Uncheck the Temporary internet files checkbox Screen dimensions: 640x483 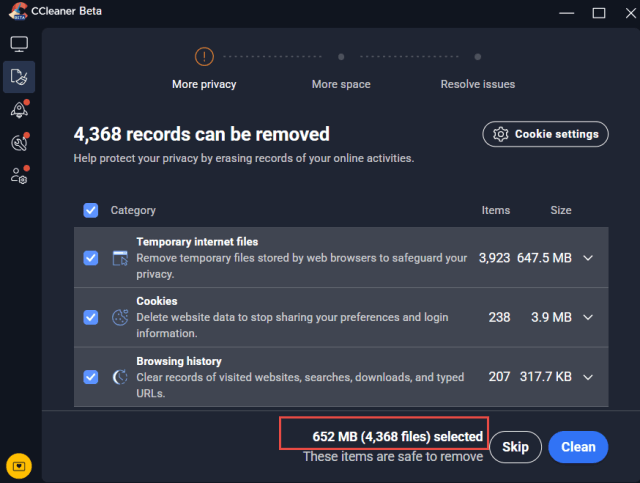click(x=91, y=258)
